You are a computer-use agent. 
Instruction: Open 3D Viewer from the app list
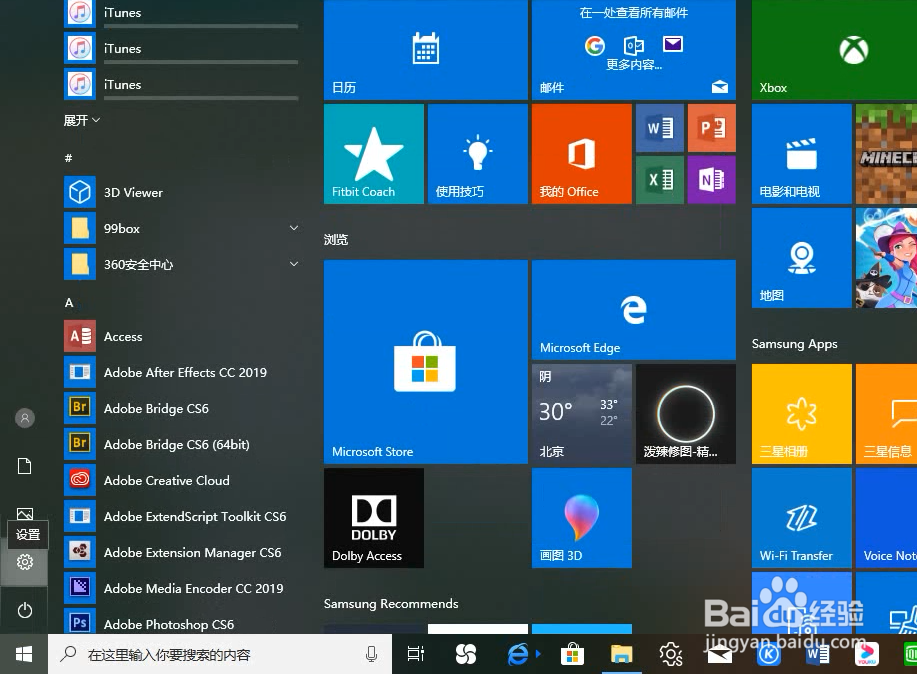182,192
